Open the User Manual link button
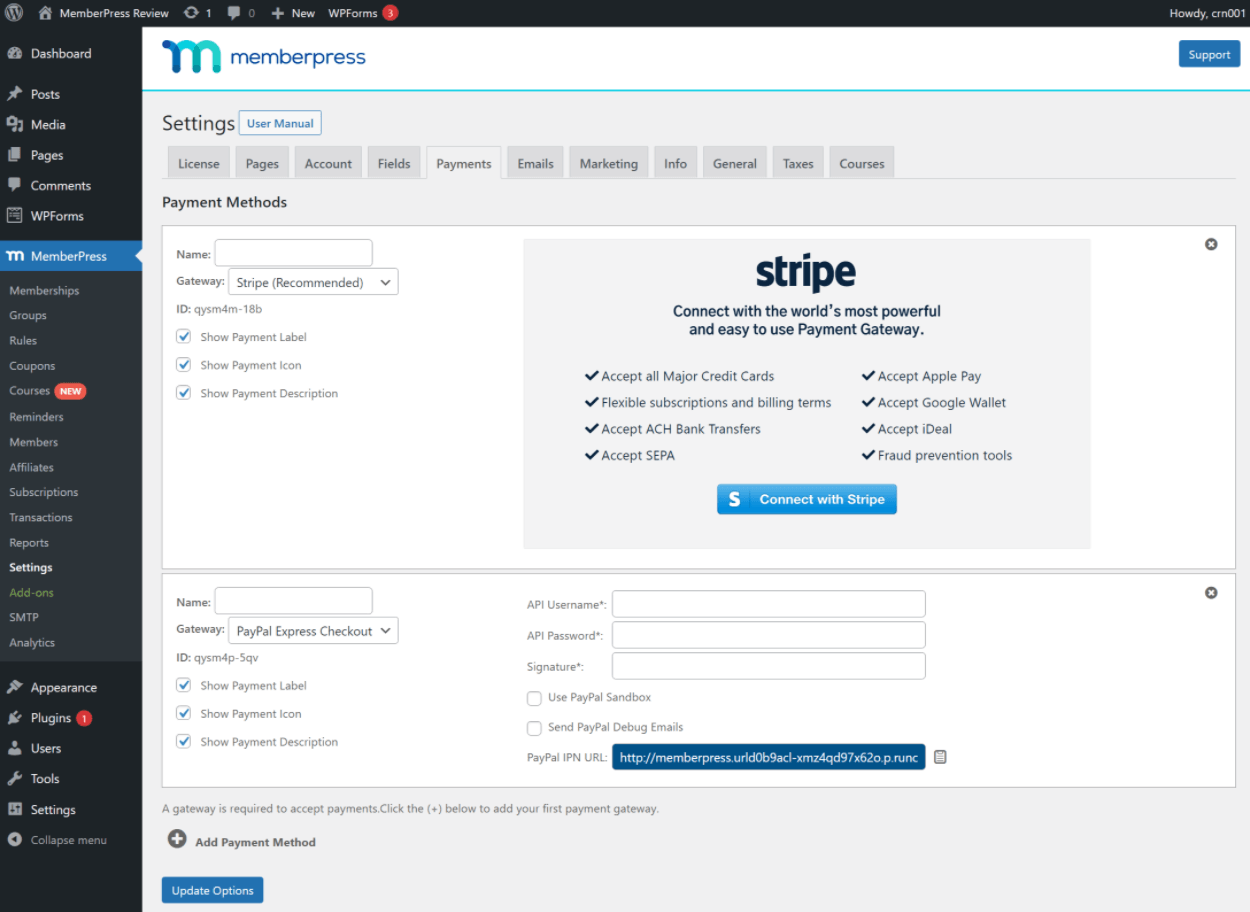The image size is (1250, 912). coord(280,123)
